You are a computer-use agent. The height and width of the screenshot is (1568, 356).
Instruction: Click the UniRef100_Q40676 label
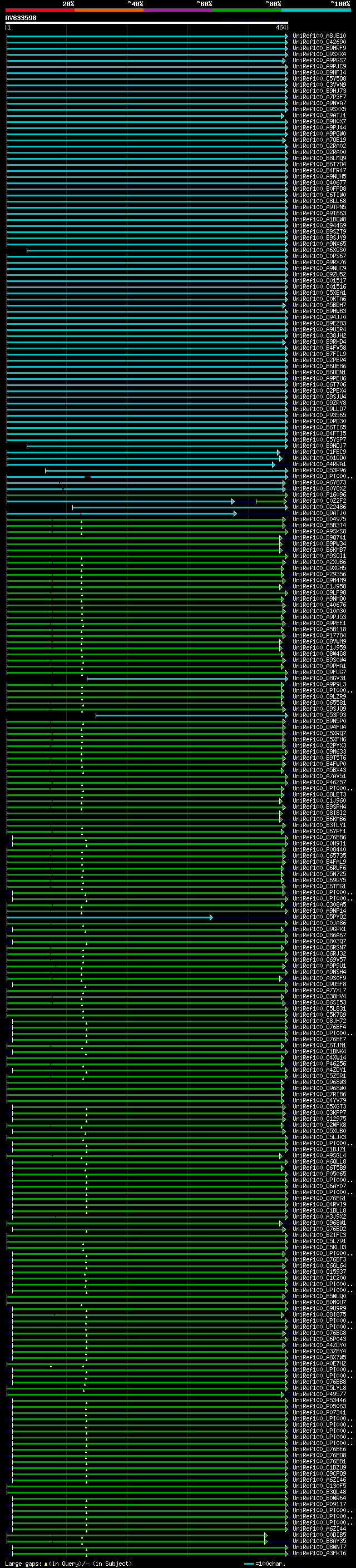point(319,605)
